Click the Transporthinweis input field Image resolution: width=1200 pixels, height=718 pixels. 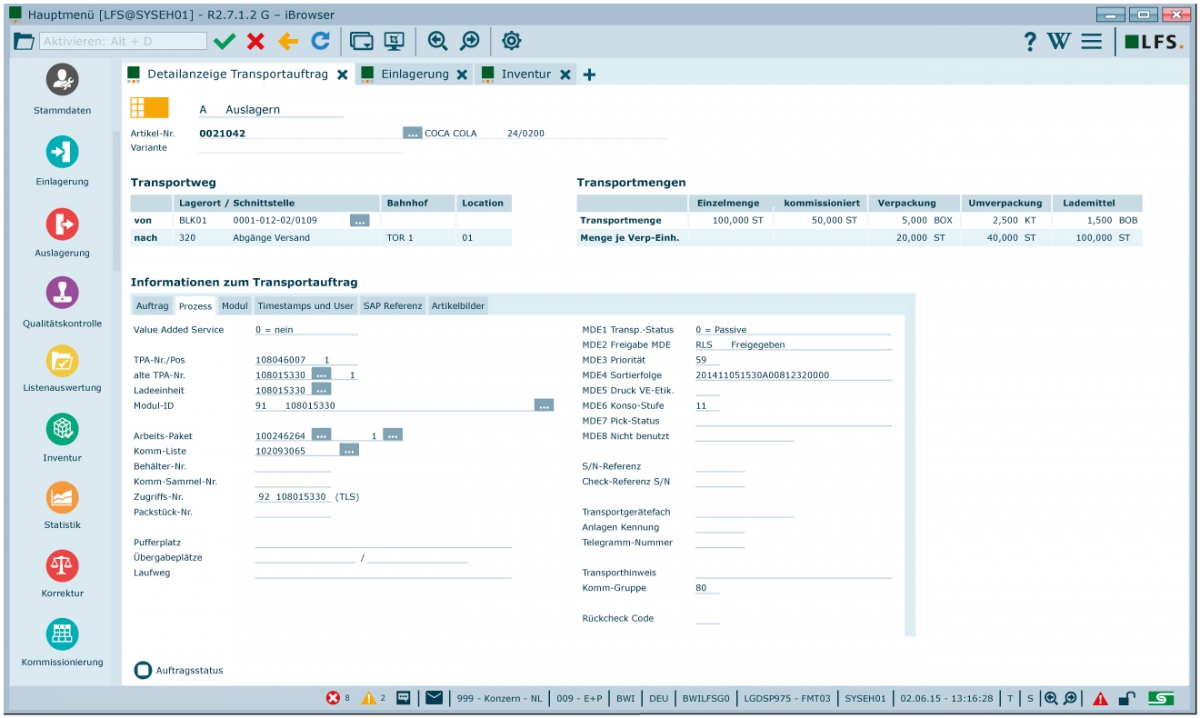[x=793, y=572]
